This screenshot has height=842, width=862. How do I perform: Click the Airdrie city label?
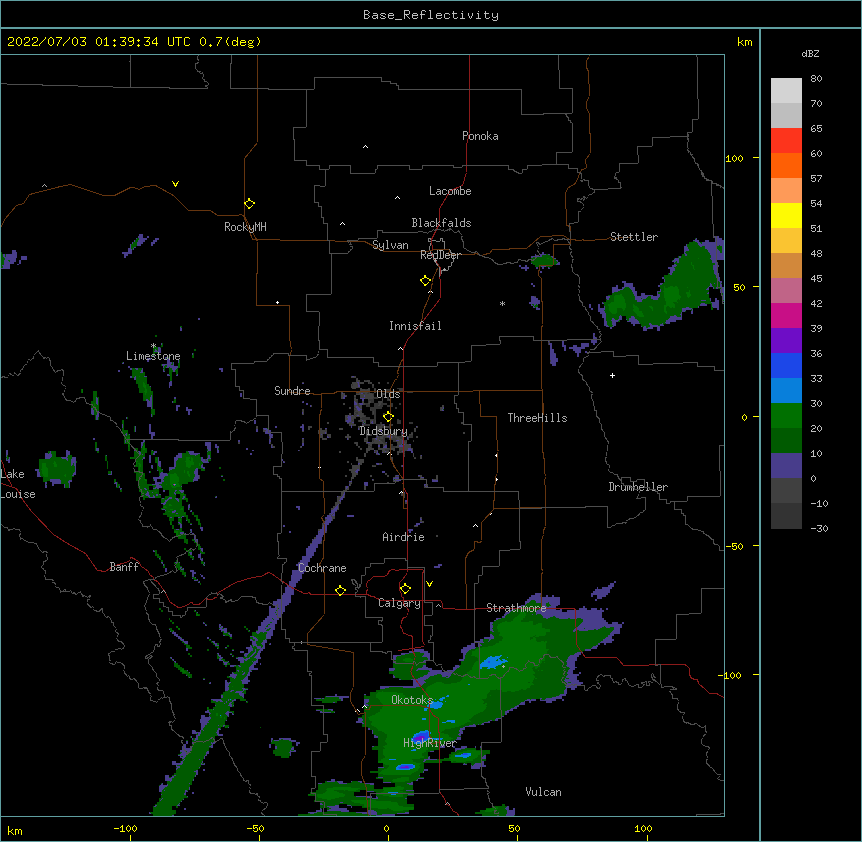point(403,537)
